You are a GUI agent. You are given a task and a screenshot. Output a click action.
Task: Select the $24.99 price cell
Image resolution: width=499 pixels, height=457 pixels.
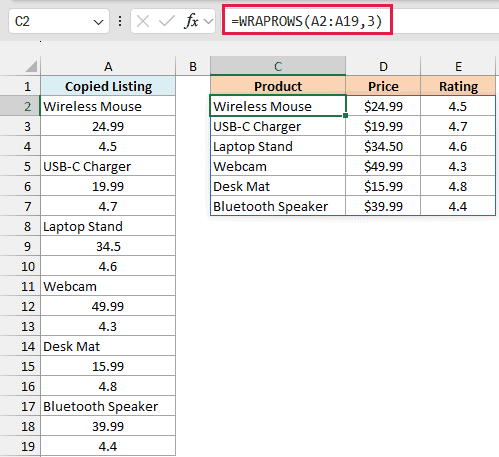point(383,106)
